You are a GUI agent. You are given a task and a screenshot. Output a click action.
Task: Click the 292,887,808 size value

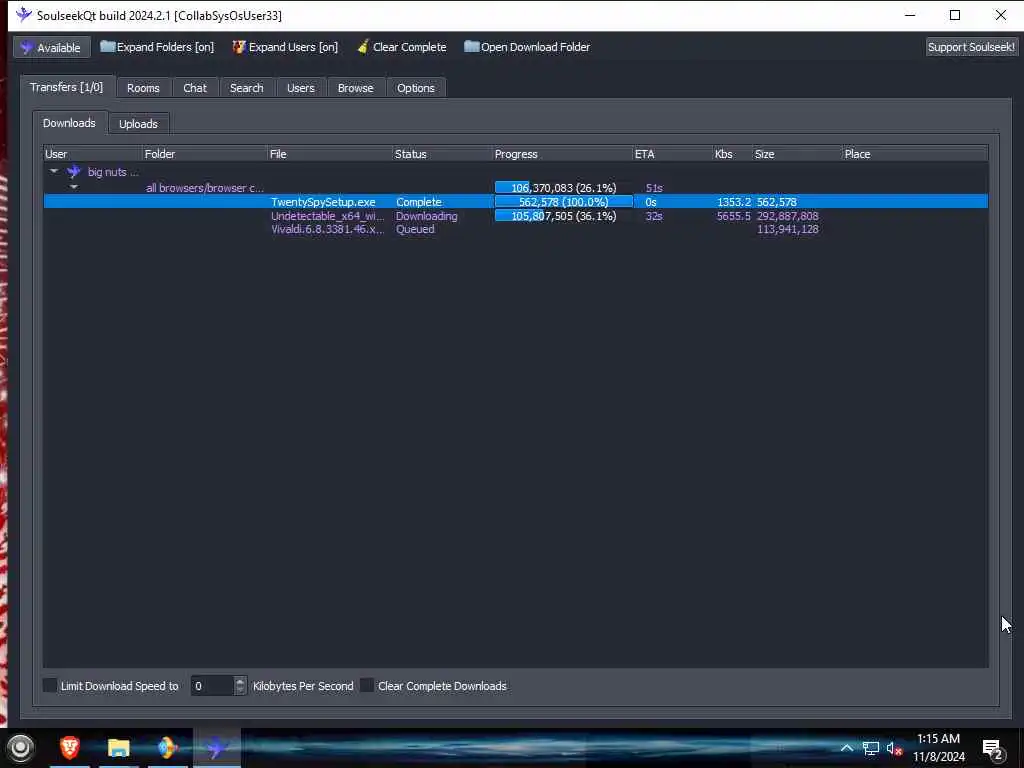787,216
